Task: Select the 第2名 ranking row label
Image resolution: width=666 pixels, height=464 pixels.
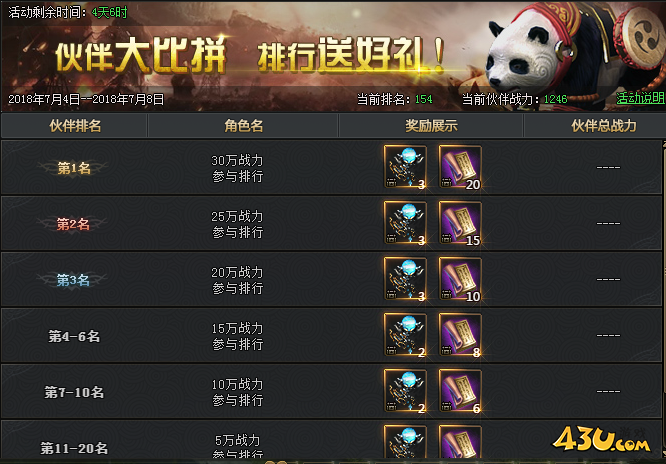Action: [73, 224]
